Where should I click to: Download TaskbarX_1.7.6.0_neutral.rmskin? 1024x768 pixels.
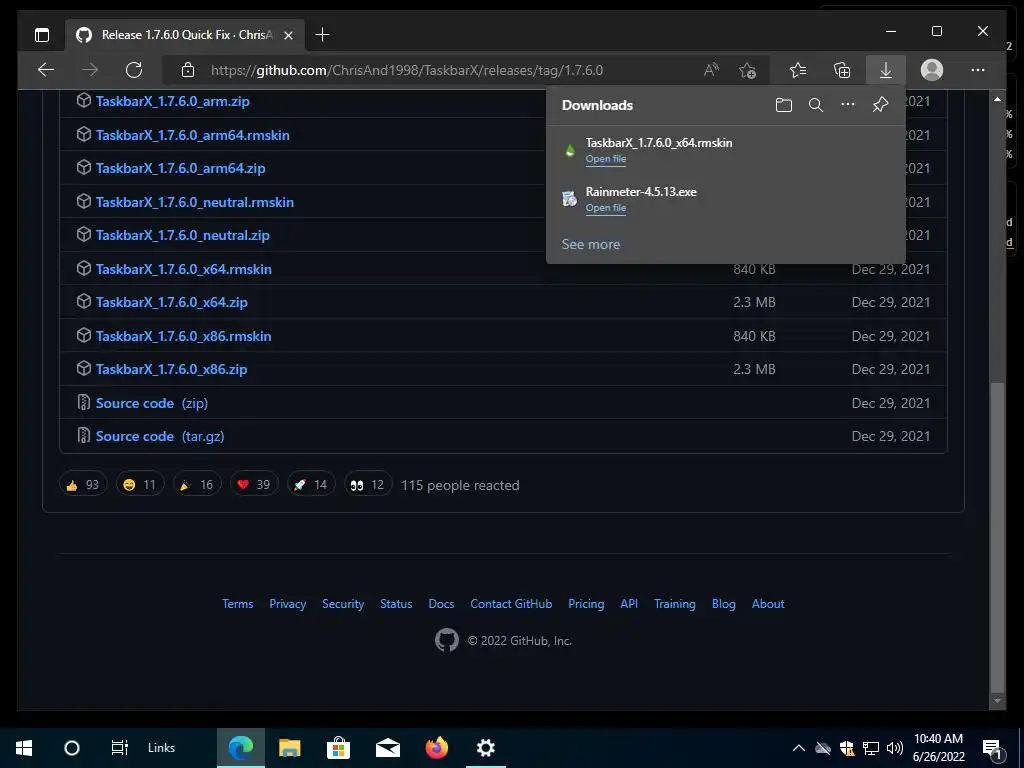tap(195, 202)
